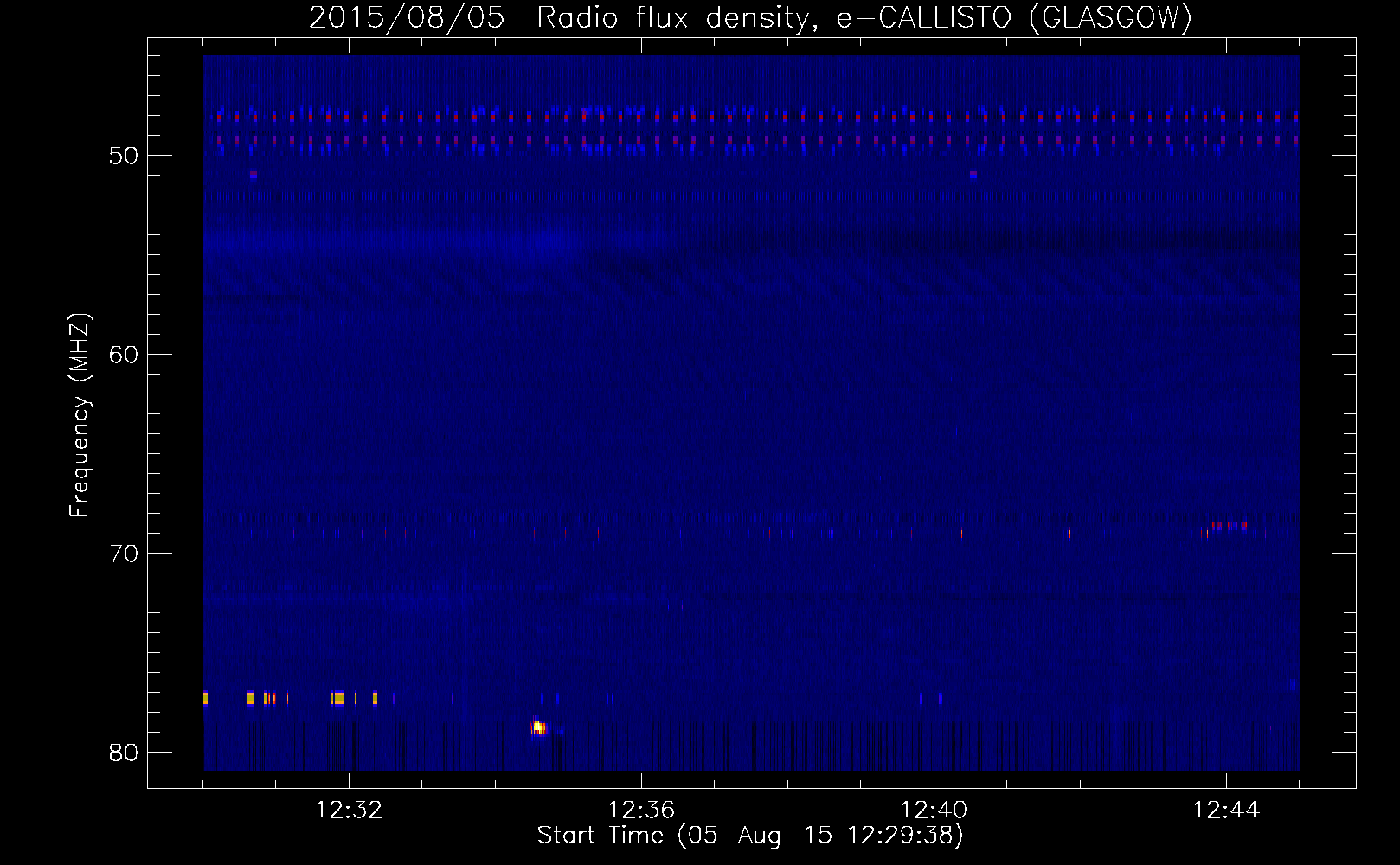The height and width of the screenshot is (865, 1400).
Task: Click the plot title '2015/08/05 Radio flux density, e-CALLISTO (GLASGOW)'
Action: pyautogui.click(x=750, y=17)
